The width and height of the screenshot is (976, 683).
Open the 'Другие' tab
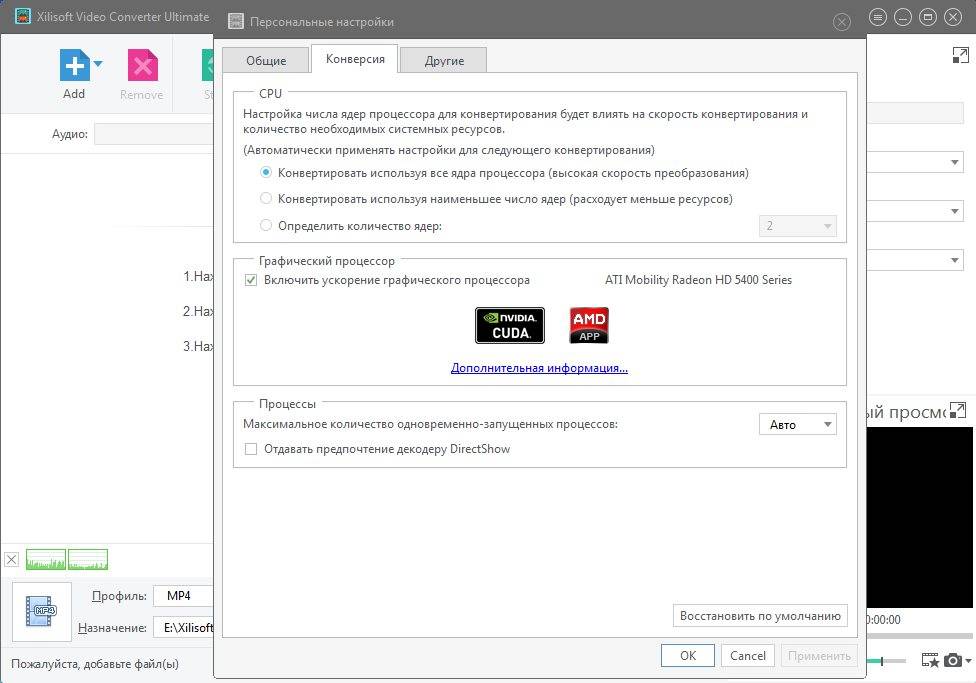coord(444,60)
